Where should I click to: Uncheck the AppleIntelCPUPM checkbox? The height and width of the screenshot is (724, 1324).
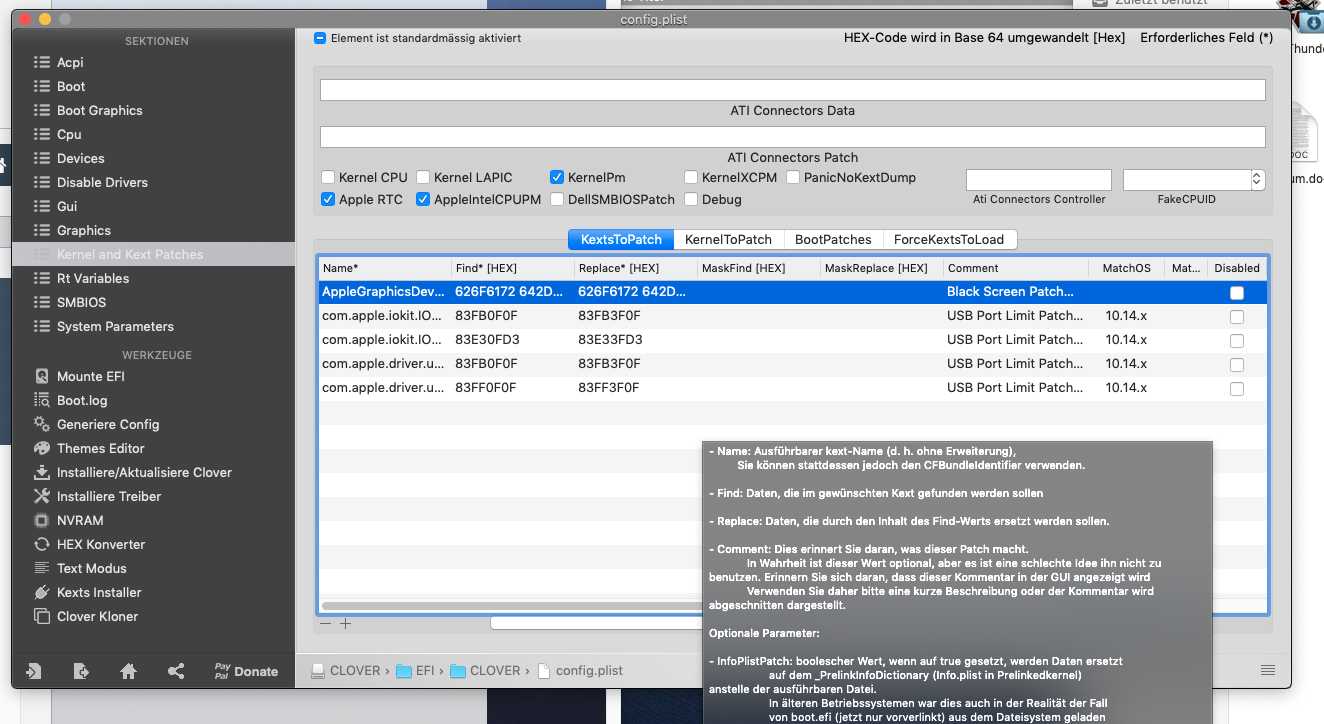click(x=423, y=199)
